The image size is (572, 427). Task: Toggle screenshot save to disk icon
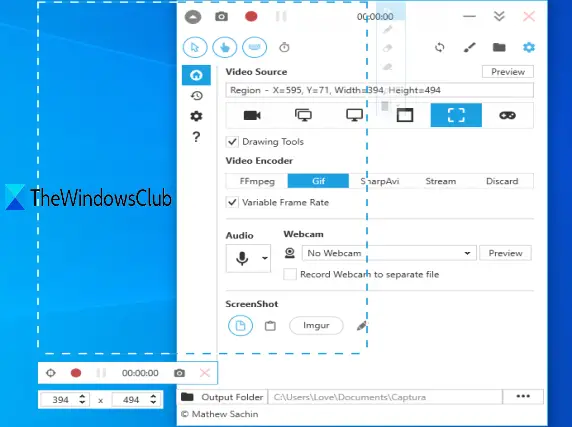pos(240,326)
